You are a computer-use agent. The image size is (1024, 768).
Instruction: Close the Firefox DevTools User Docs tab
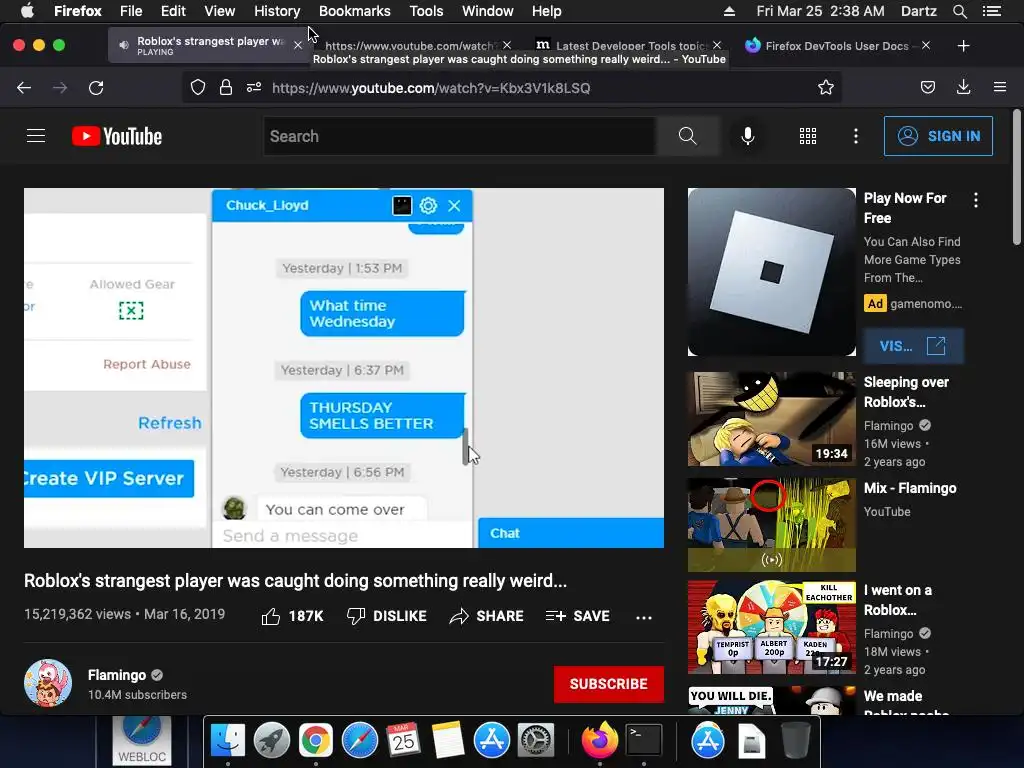pos(925,46)
